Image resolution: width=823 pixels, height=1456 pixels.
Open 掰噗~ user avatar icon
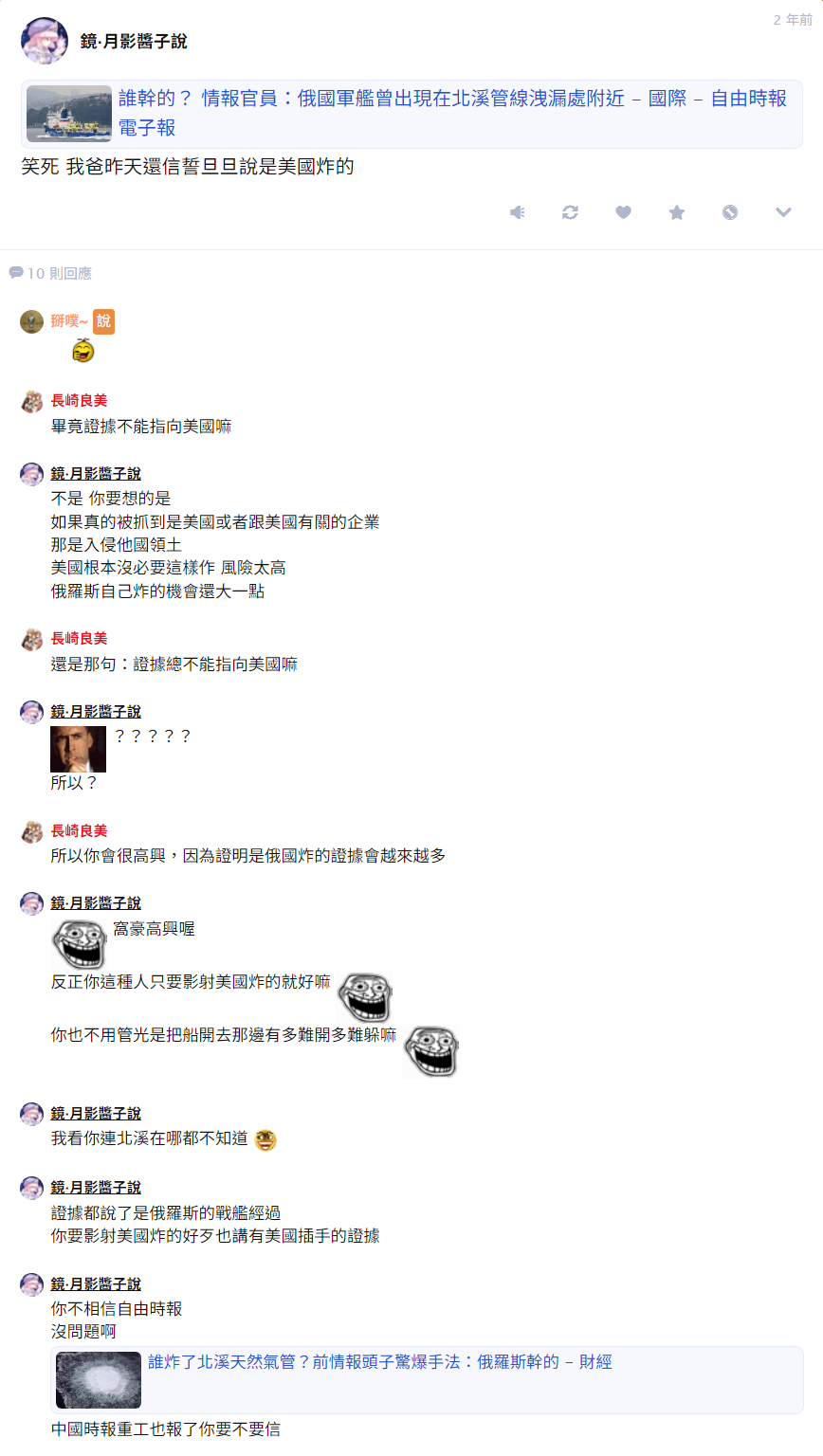pos(31,321)
